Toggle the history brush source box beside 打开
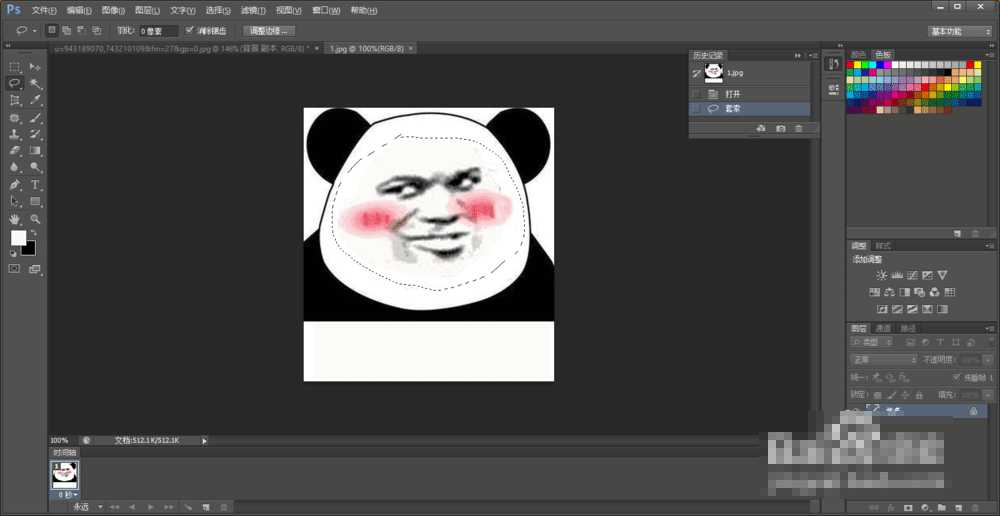 (x=697, y=93)
